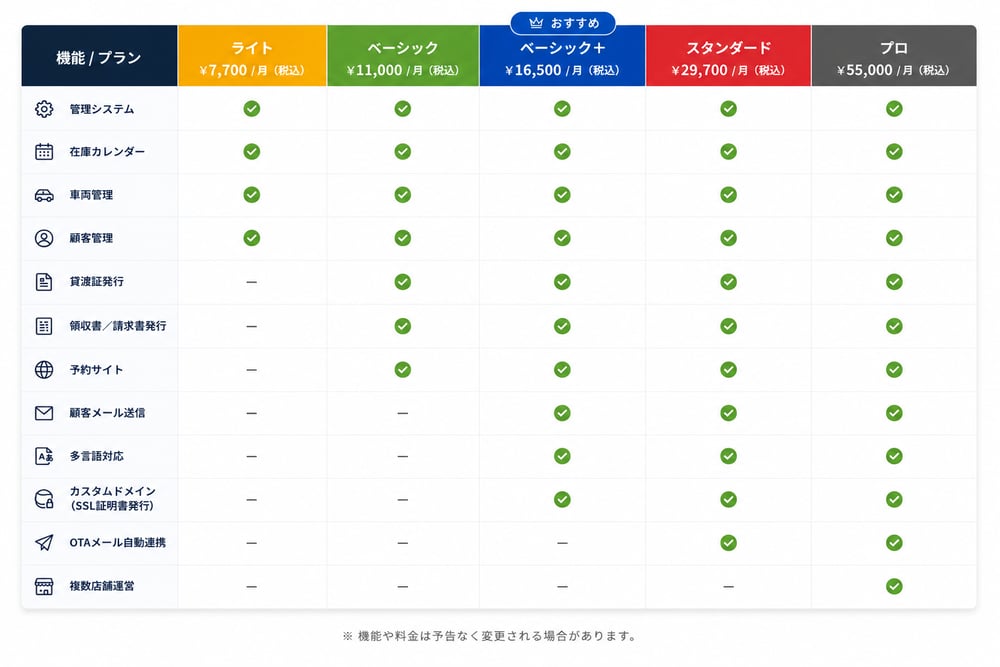Click the person icon beside 顧客管理
This screenshot has width=1000, height=667.
pyautogui.click(x=44, y=238)
